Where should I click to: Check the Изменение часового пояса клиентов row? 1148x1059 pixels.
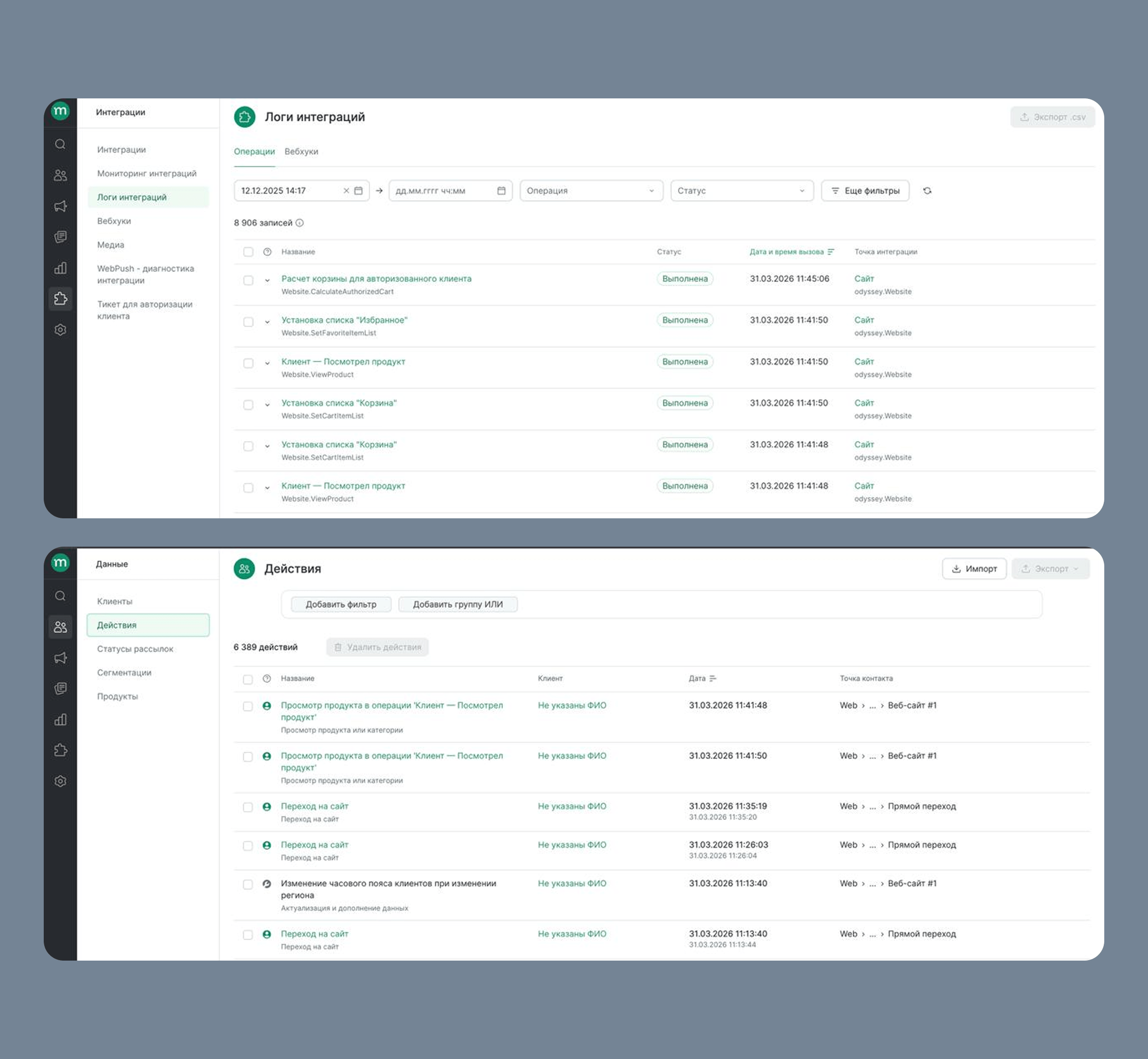click(247, 884)
